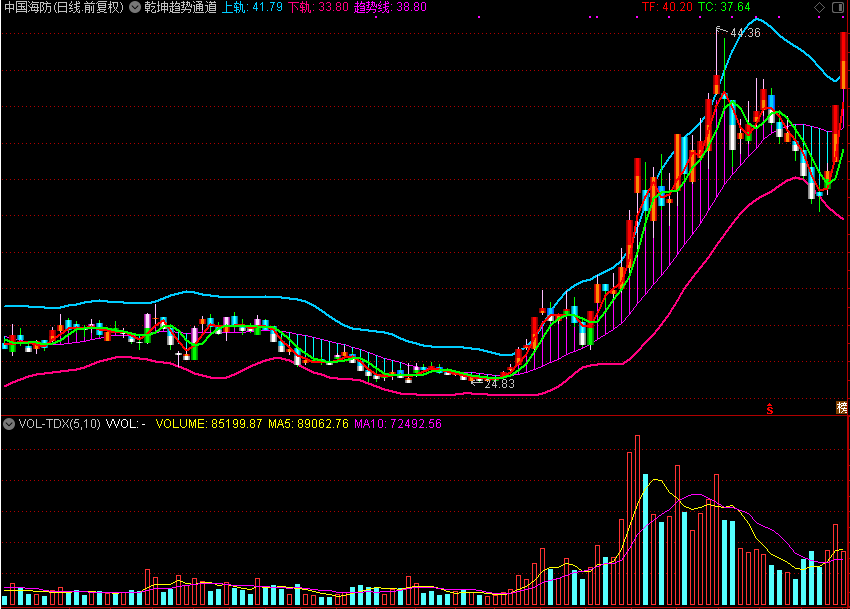Click the 下轨: 33.80 value
This screenshot has width=850, height=609.
click(x=318, y=7)
